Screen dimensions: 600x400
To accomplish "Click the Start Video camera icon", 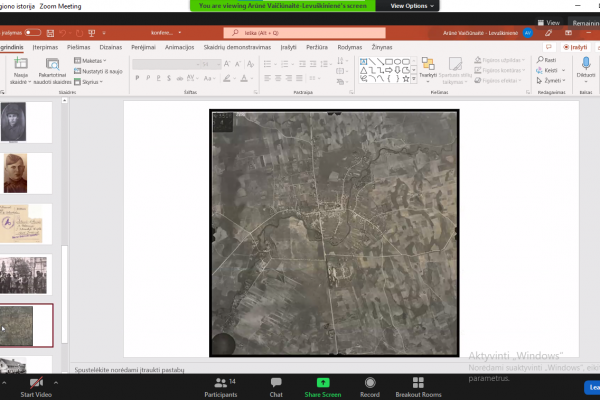I will 36,382.
